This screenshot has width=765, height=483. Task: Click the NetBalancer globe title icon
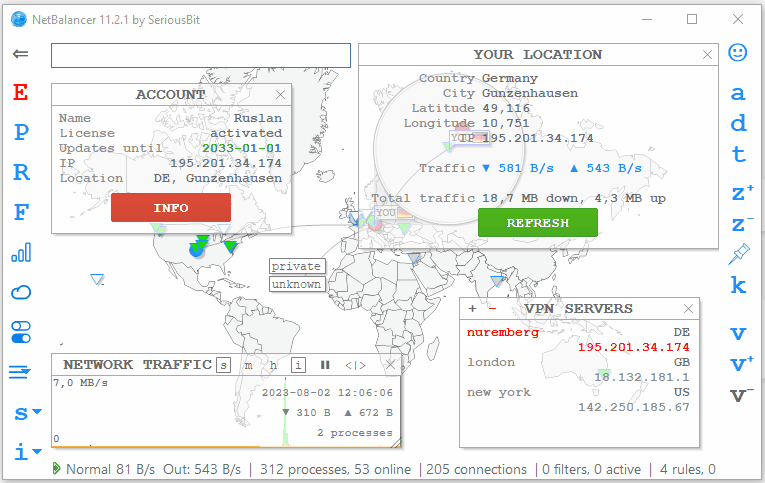19,20
